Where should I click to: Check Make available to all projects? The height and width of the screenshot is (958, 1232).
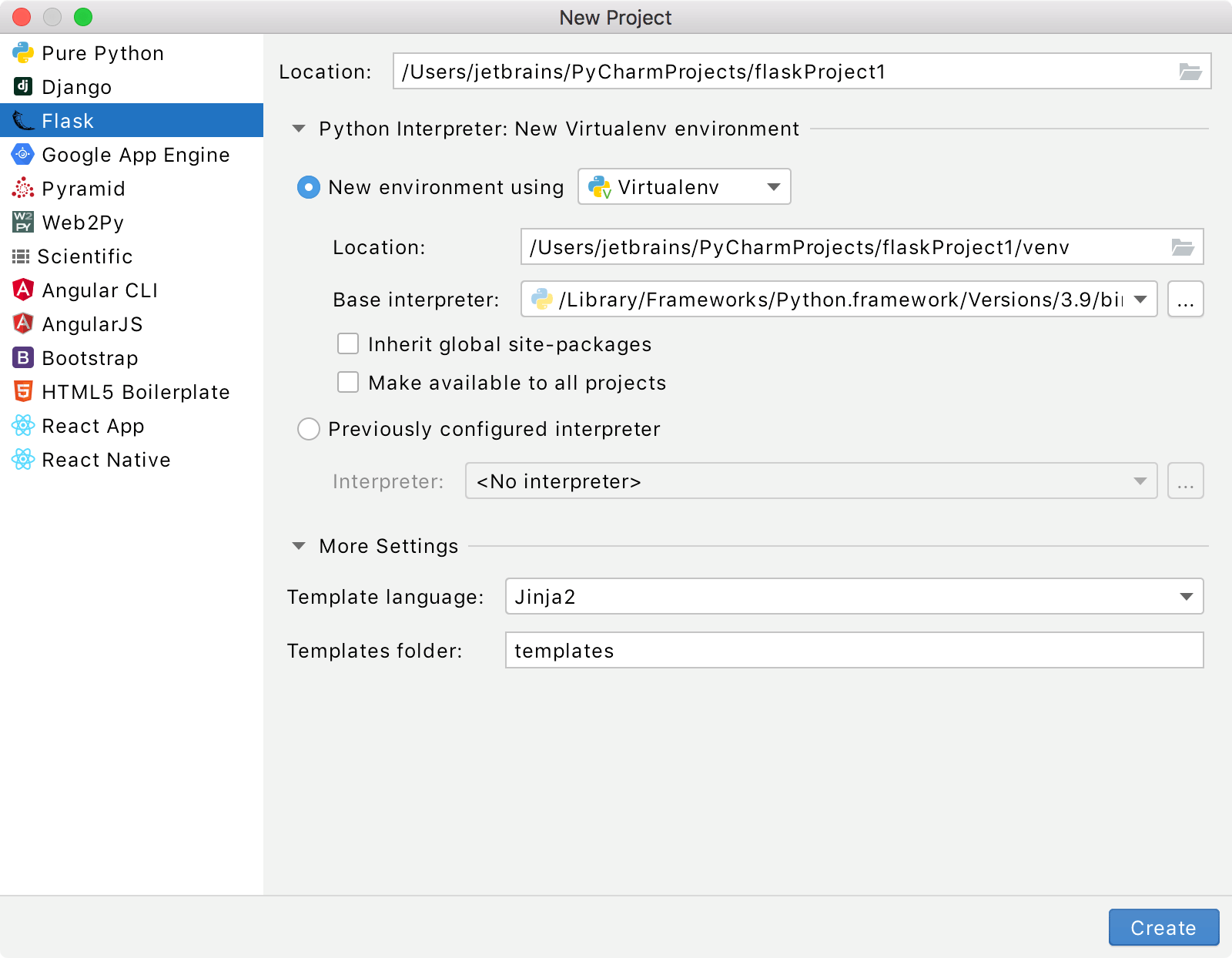pyautogui.click(x=348, y=382)
